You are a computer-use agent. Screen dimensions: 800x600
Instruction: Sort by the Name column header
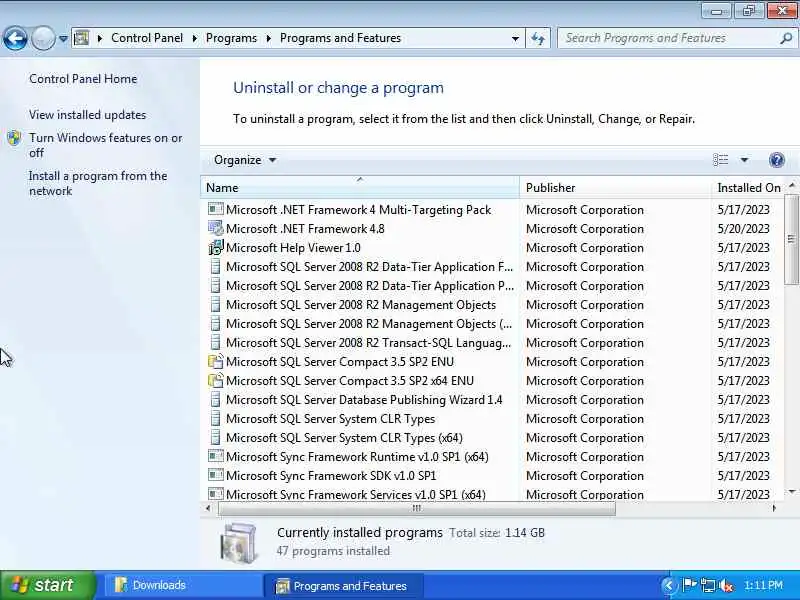[x=360, y=188]
